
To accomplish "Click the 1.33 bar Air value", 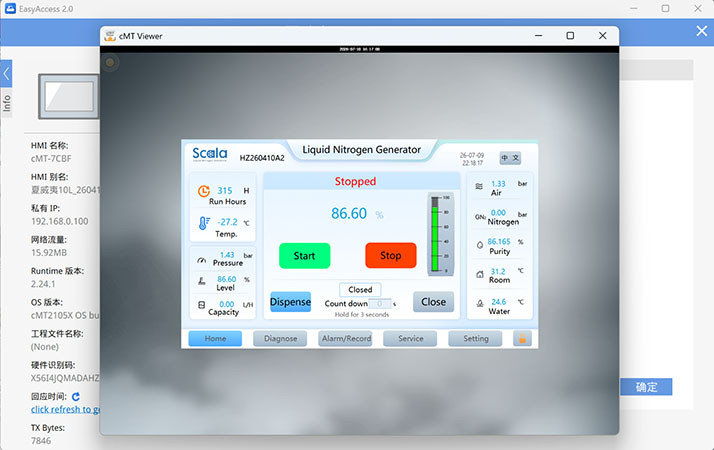I will [x=498, y=184].
